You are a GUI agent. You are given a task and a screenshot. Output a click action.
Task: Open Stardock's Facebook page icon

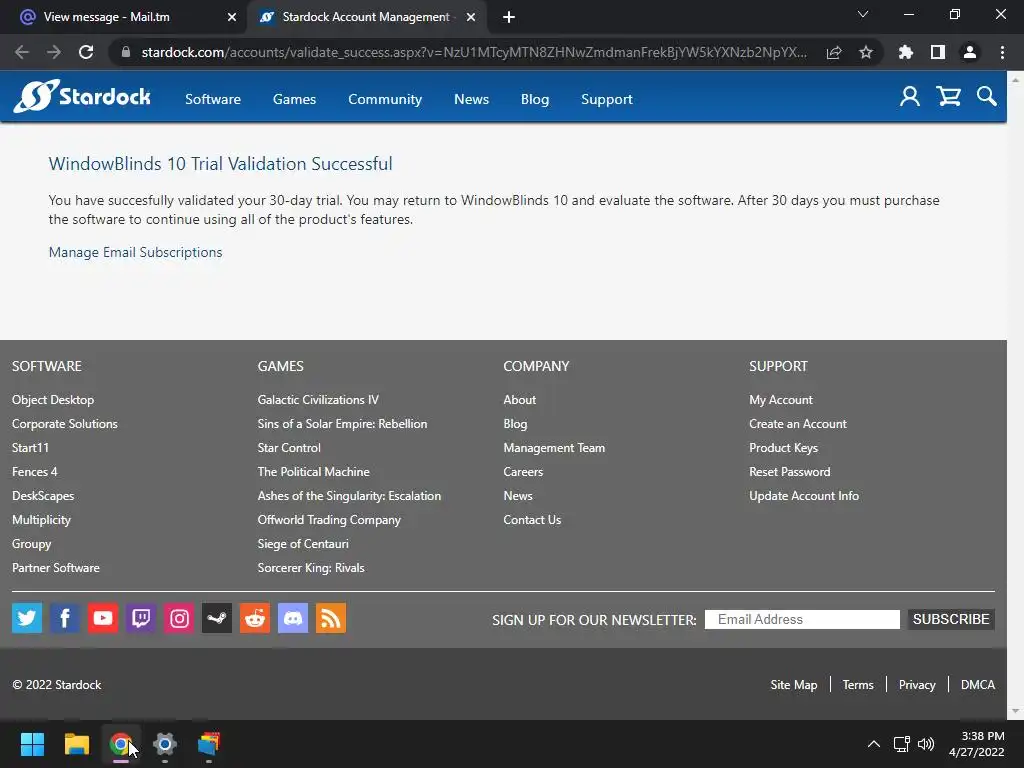click(x=65, y=618)
